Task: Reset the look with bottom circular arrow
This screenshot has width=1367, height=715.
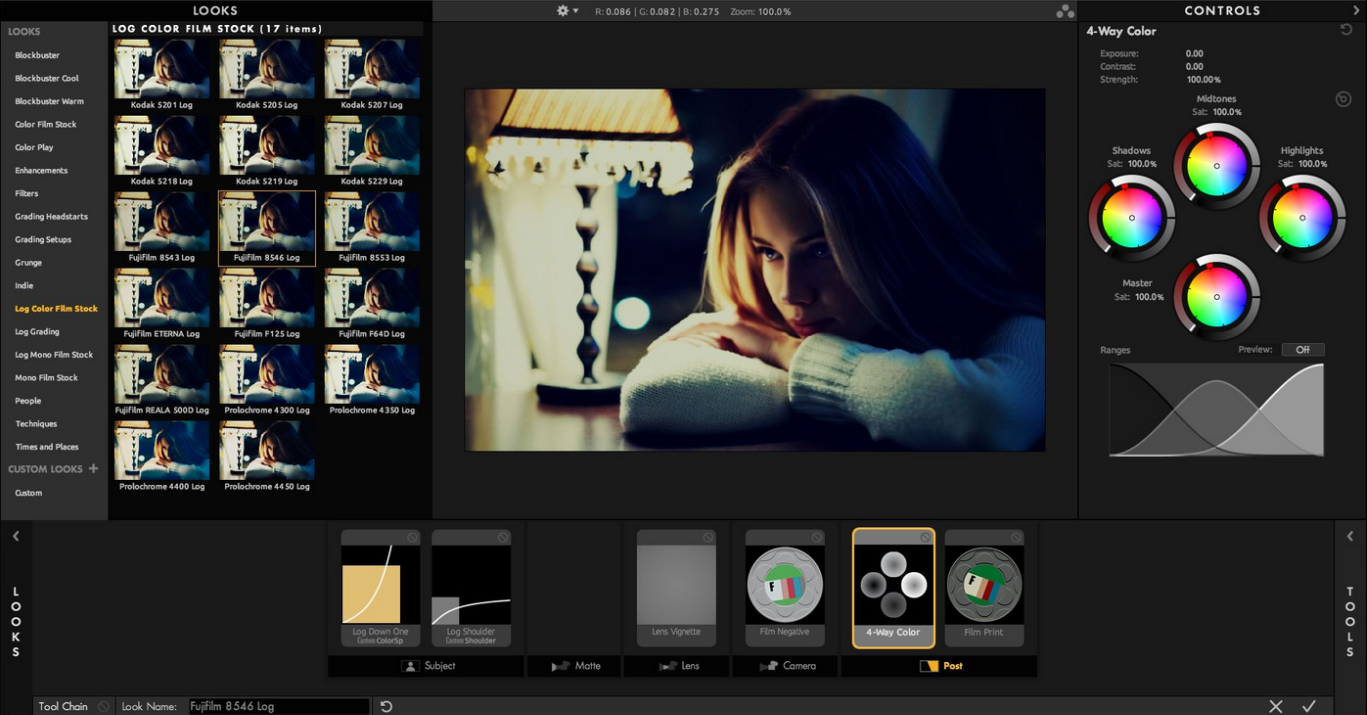Action: 386,706
